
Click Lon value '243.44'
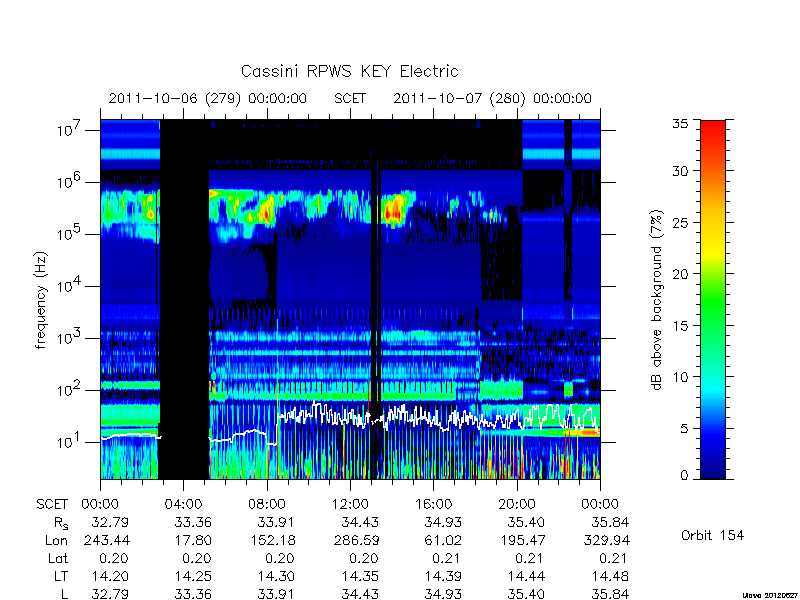click(x=105, y=540)
